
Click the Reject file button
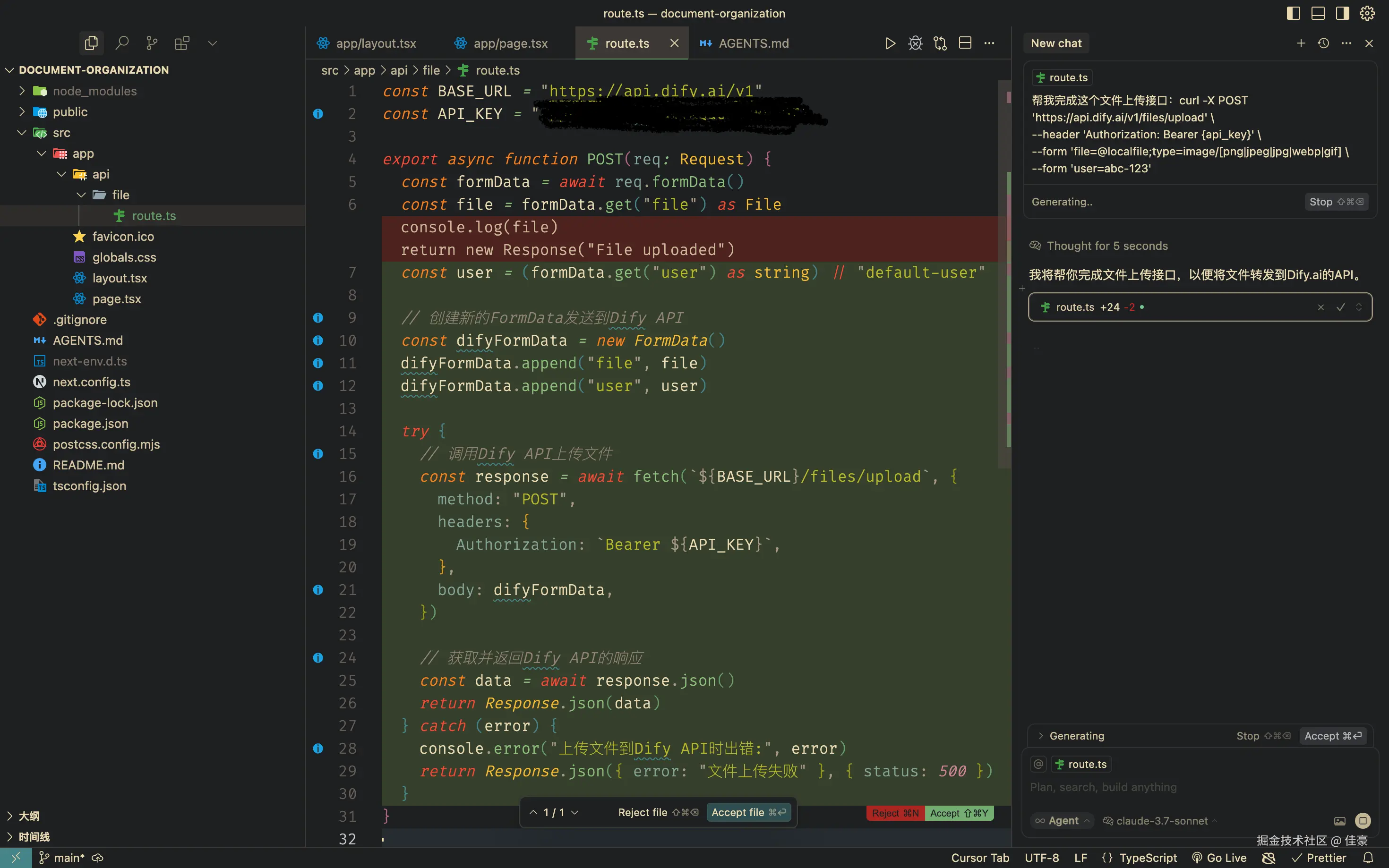pos(658,812)
